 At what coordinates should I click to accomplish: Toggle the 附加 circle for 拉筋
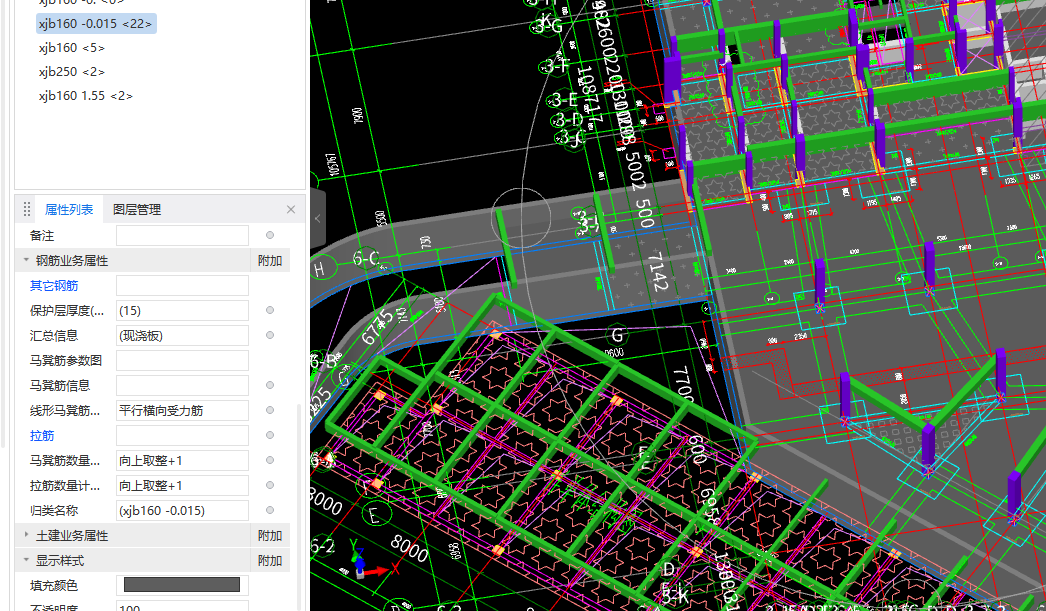pos(270,435)
